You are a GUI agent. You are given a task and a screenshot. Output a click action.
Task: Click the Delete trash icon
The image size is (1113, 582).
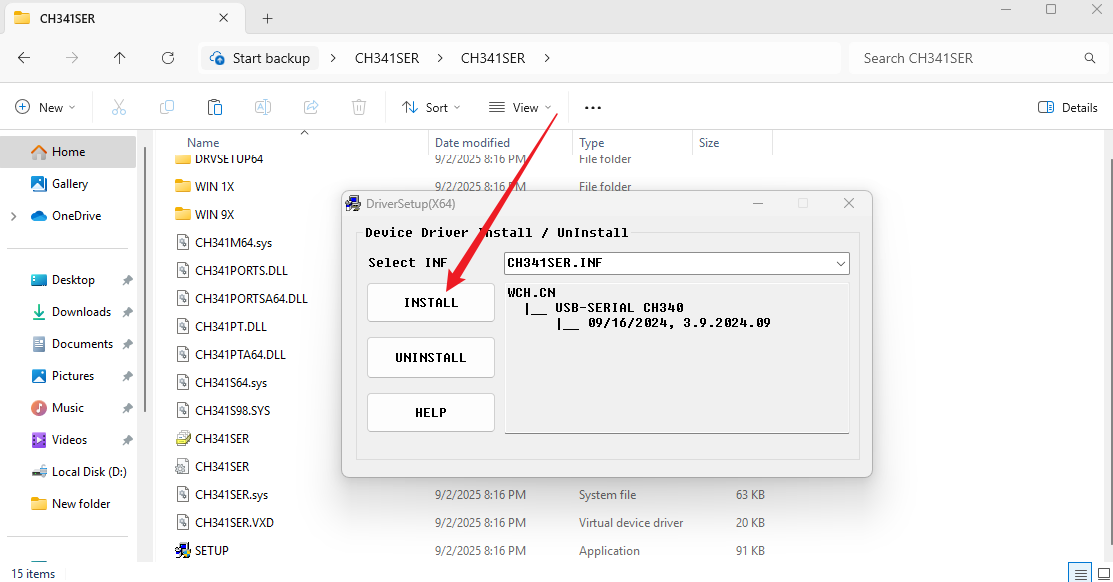[x=358, y=107]
